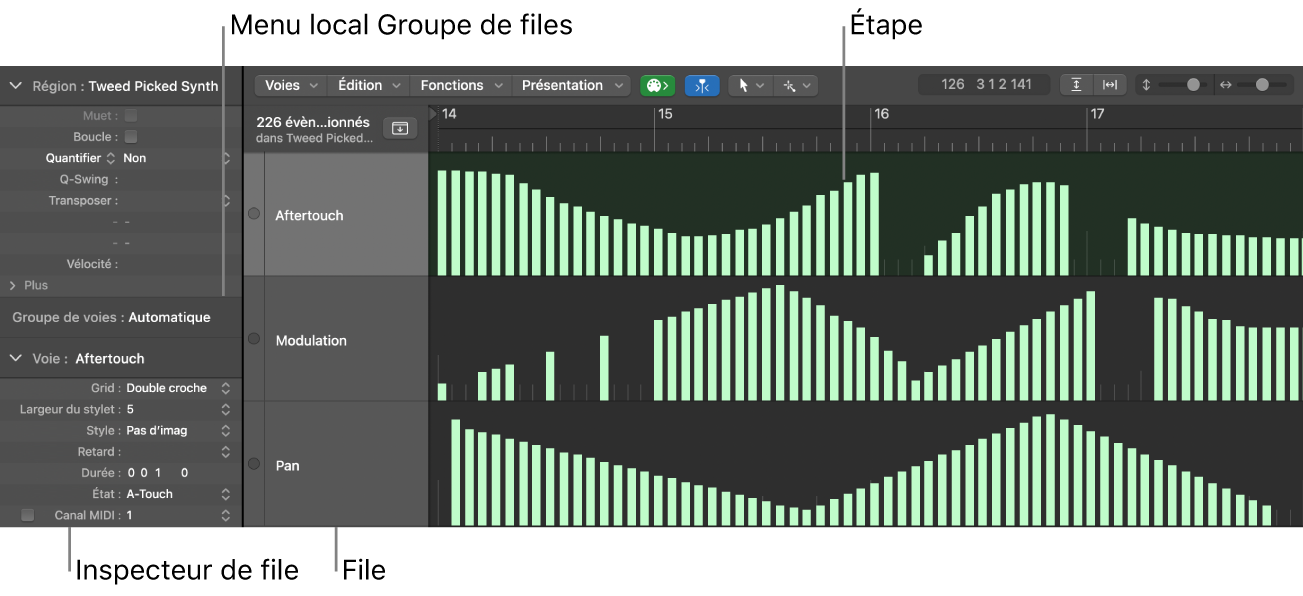This screenshot has height=596, width=1303.
Task: Toggle the blue Catch playhead button
Action: pyautogui.click(x=702, y=86)
